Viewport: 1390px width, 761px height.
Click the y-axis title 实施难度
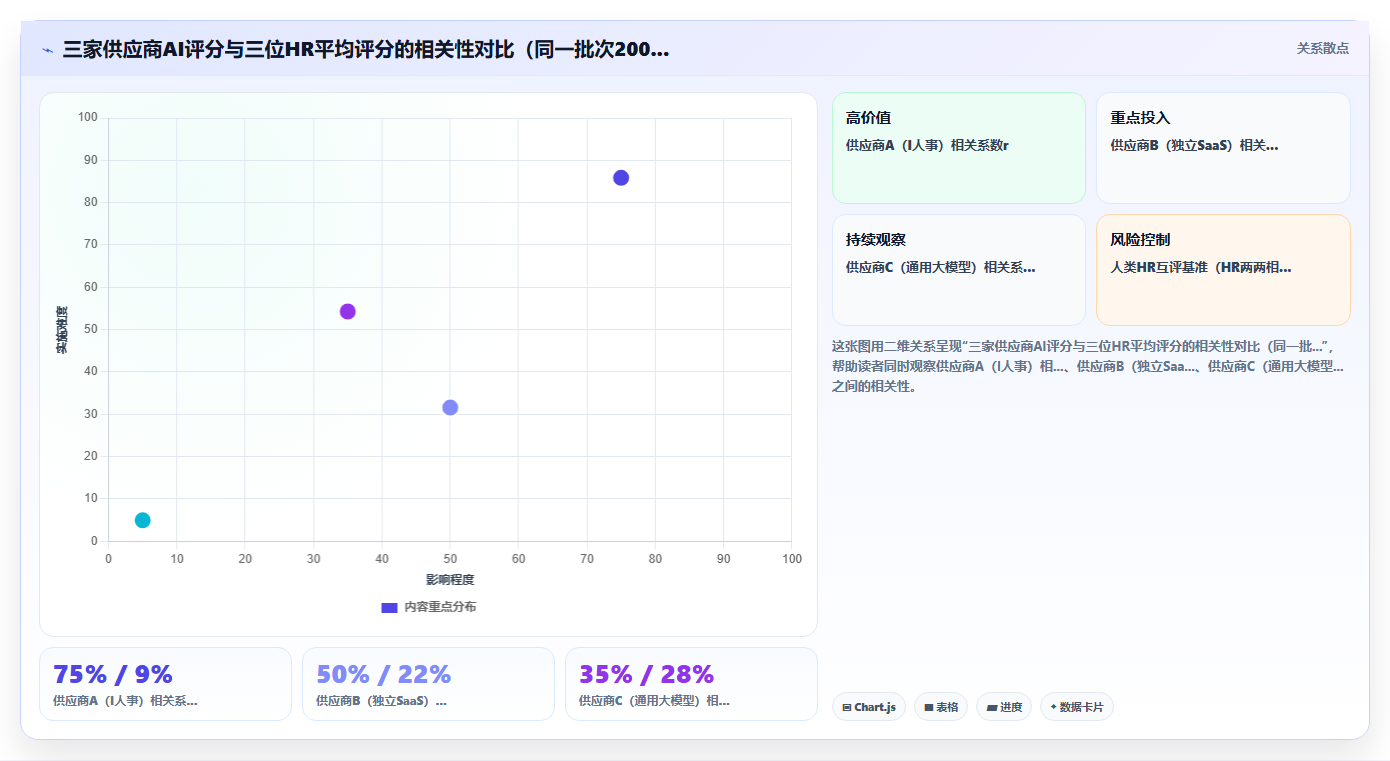point(62,329)
